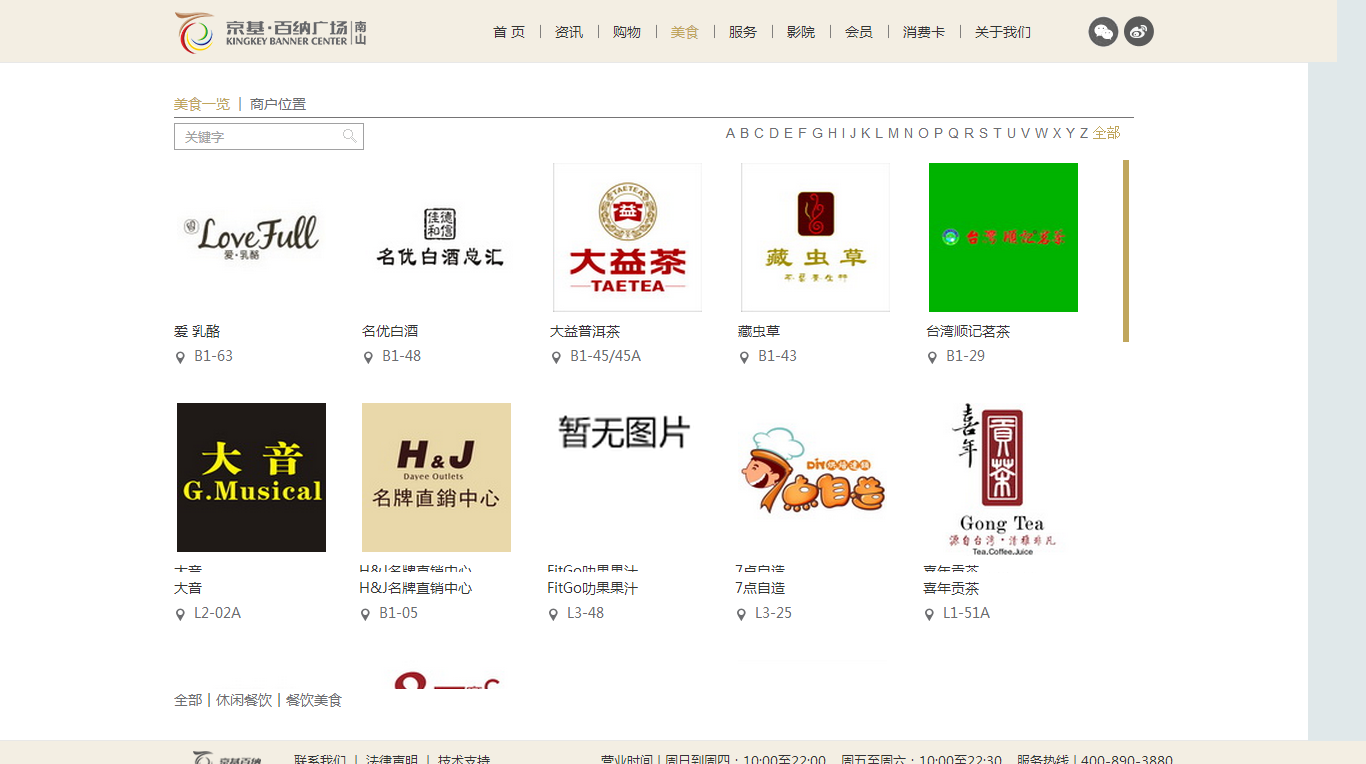1366x764 pixels.
Task: Open the 法律声明 footer link
Action: coord(390,759)
